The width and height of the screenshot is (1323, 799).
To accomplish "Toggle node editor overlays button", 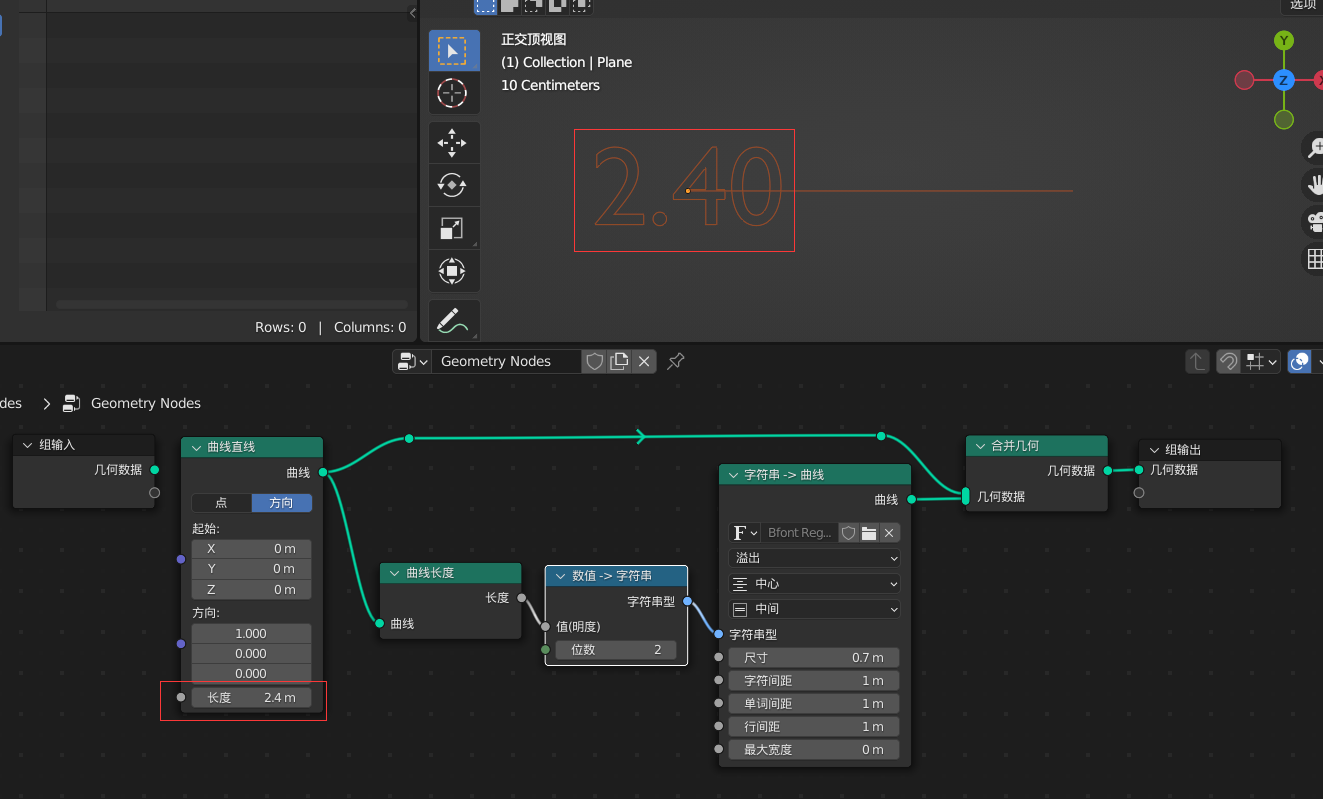I will (x=1299, y=361).
